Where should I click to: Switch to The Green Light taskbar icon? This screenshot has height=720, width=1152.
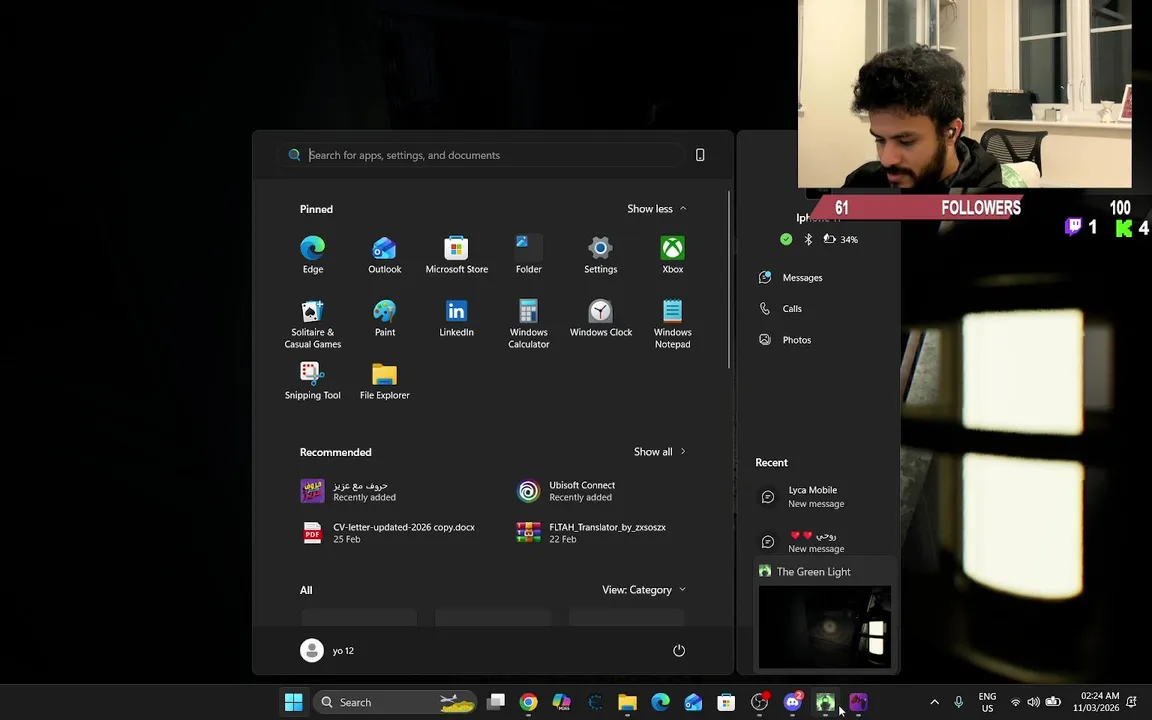point(825,702)
